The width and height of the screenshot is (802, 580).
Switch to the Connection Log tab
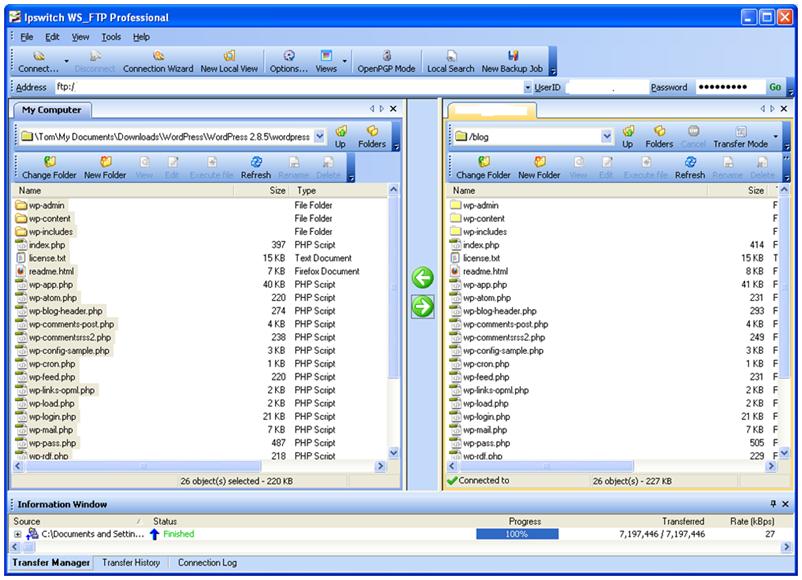pos(207,563)
